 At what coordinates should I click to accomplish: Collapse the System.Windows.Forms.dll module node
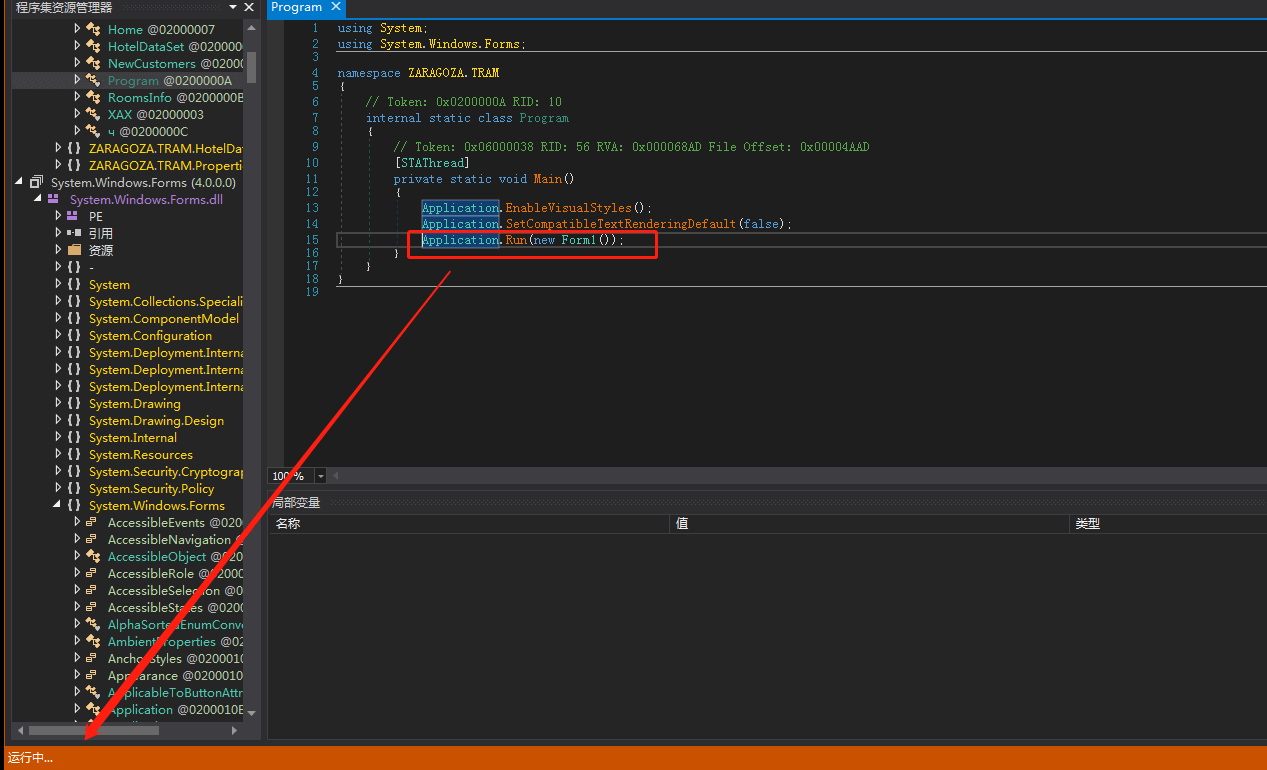[x=39, y=199]
